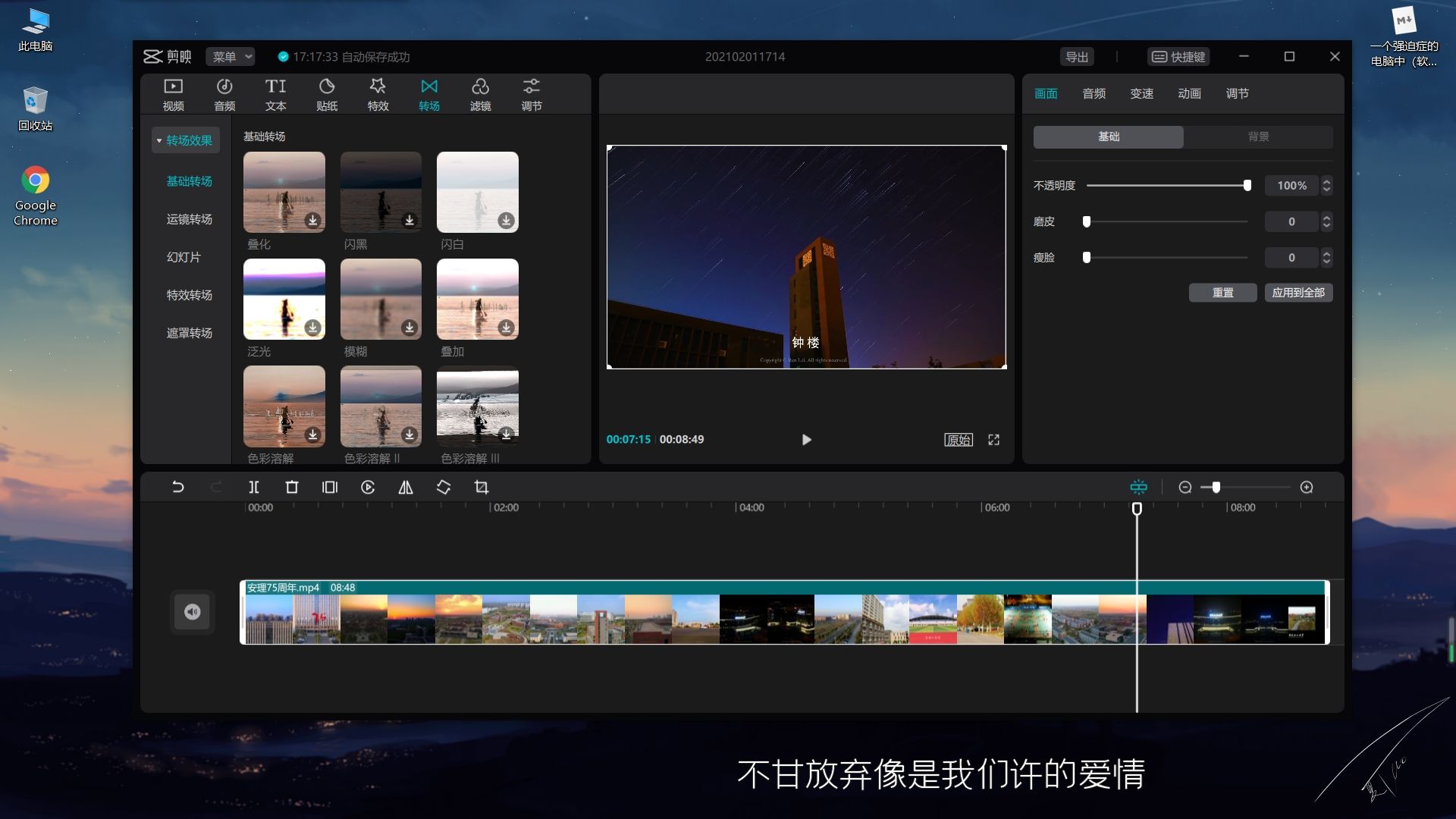Click the reverse playback icon
This screenshot has width=1456, height=819.
coord(368,487)
